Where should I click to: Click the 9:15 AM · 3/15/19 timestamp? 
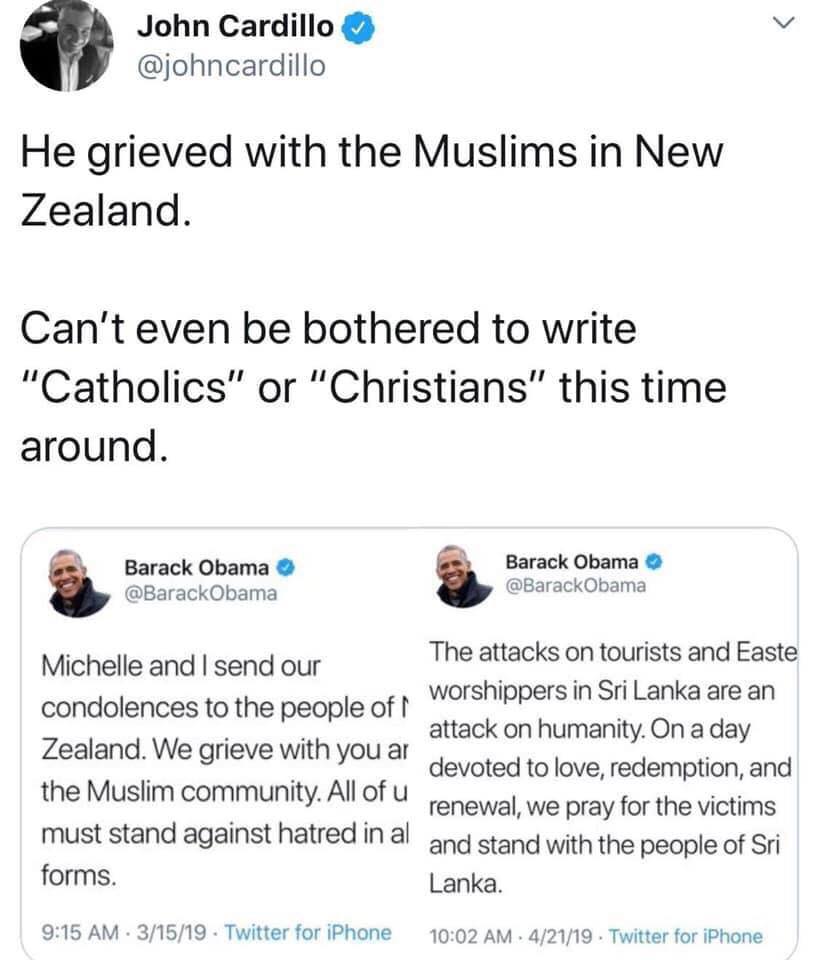point(127,933)
